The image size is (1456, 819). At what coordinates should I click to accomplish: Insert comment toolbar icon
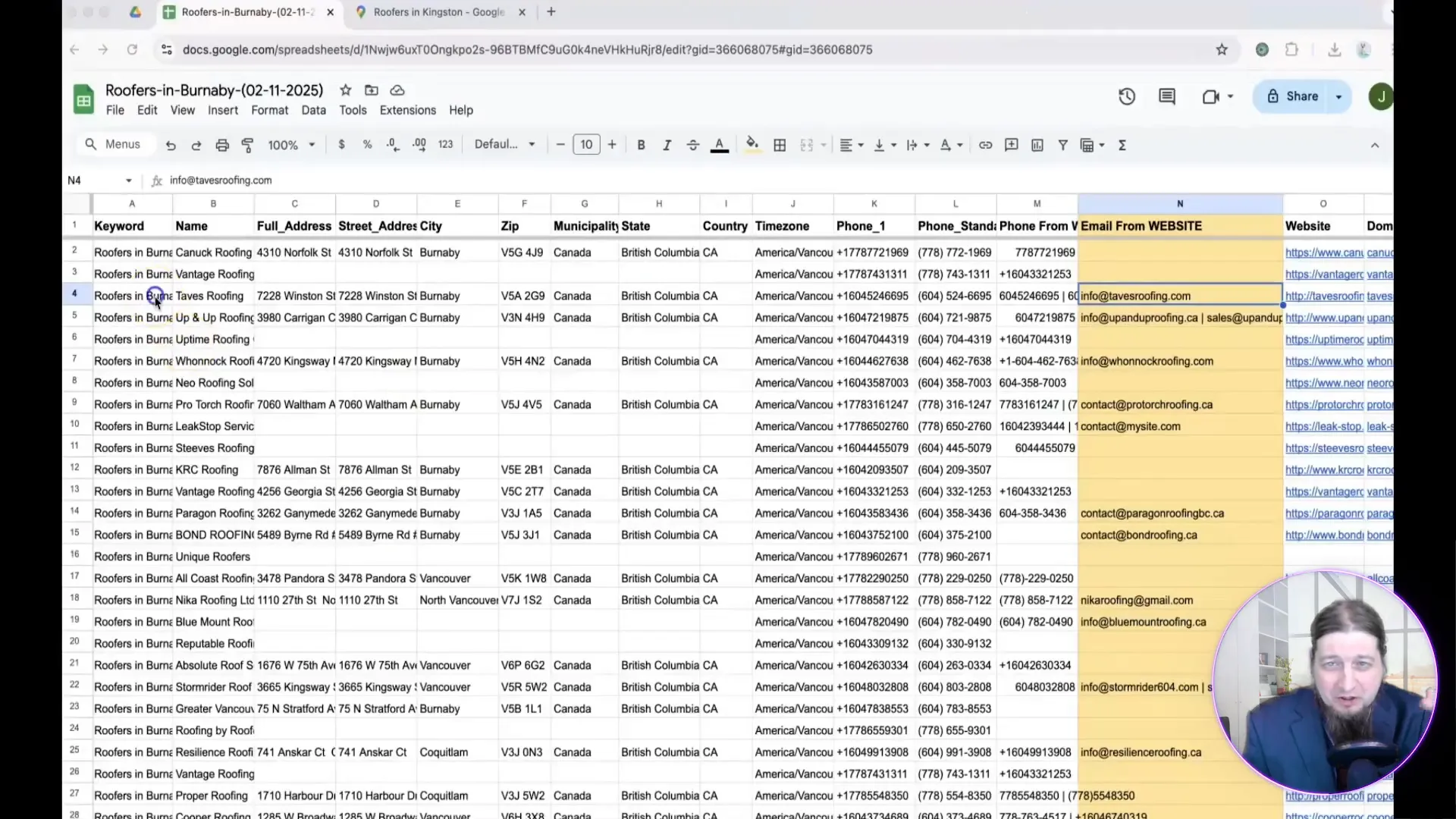1012,145
